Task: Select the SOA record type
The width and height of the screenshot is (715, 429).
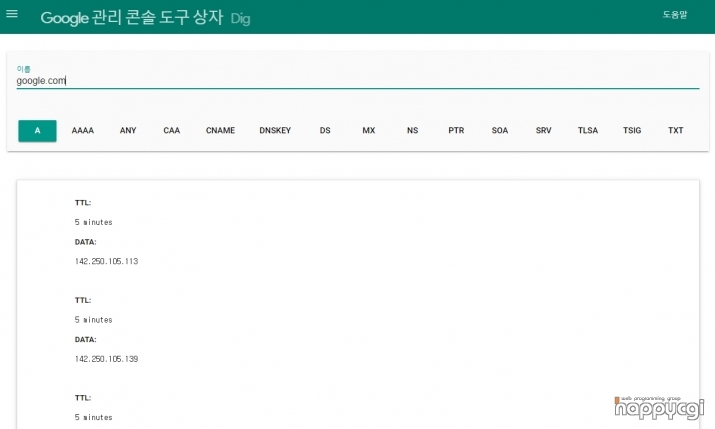Action: point(500,131)
